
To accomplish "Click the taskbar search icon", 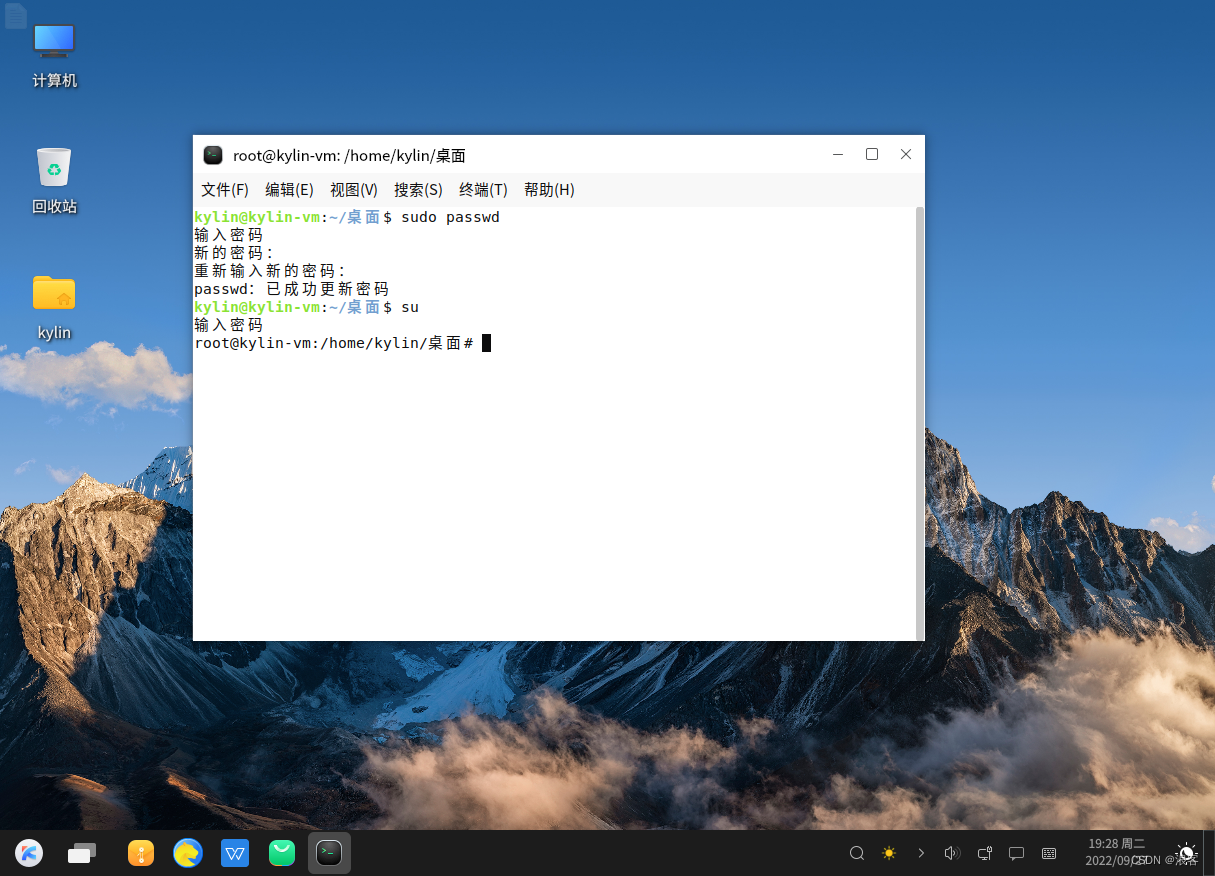I will 857,853.
